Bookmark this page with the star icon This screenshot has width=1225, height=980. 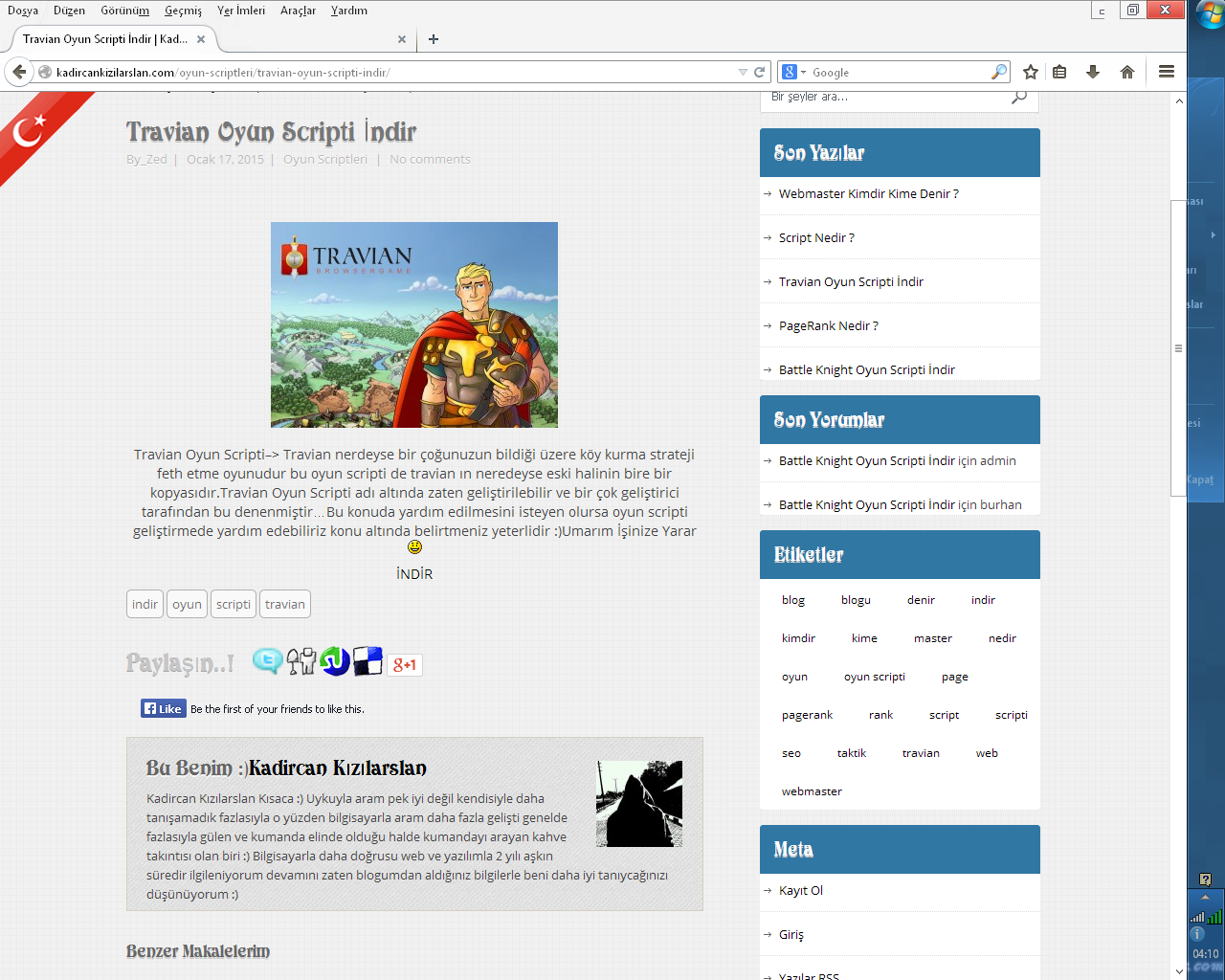(x=1031, y=72)
